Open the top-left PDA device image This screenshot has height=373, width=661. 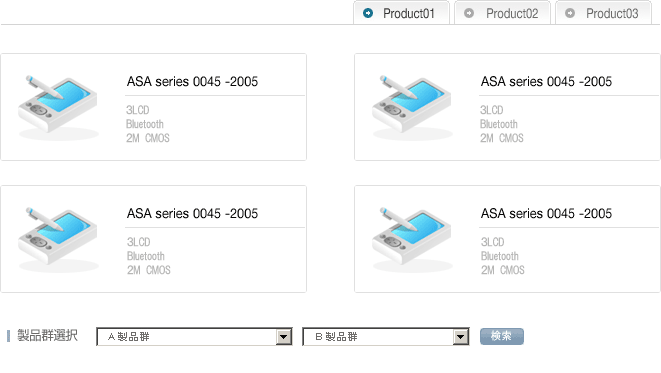pyautogui.click(x=58, y=107)
